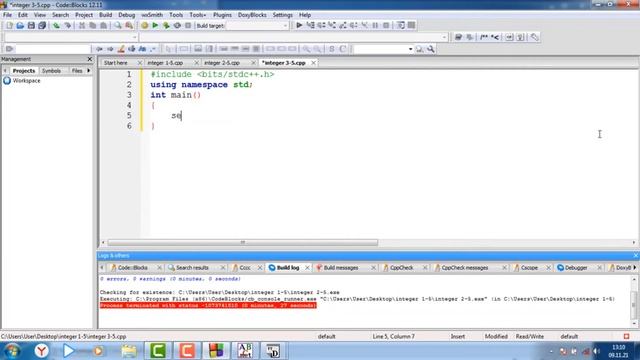The width and height of the screenshot is (640, 360).
Task: Open the file explorer taskbar icon
Action: tap(129, 351)
